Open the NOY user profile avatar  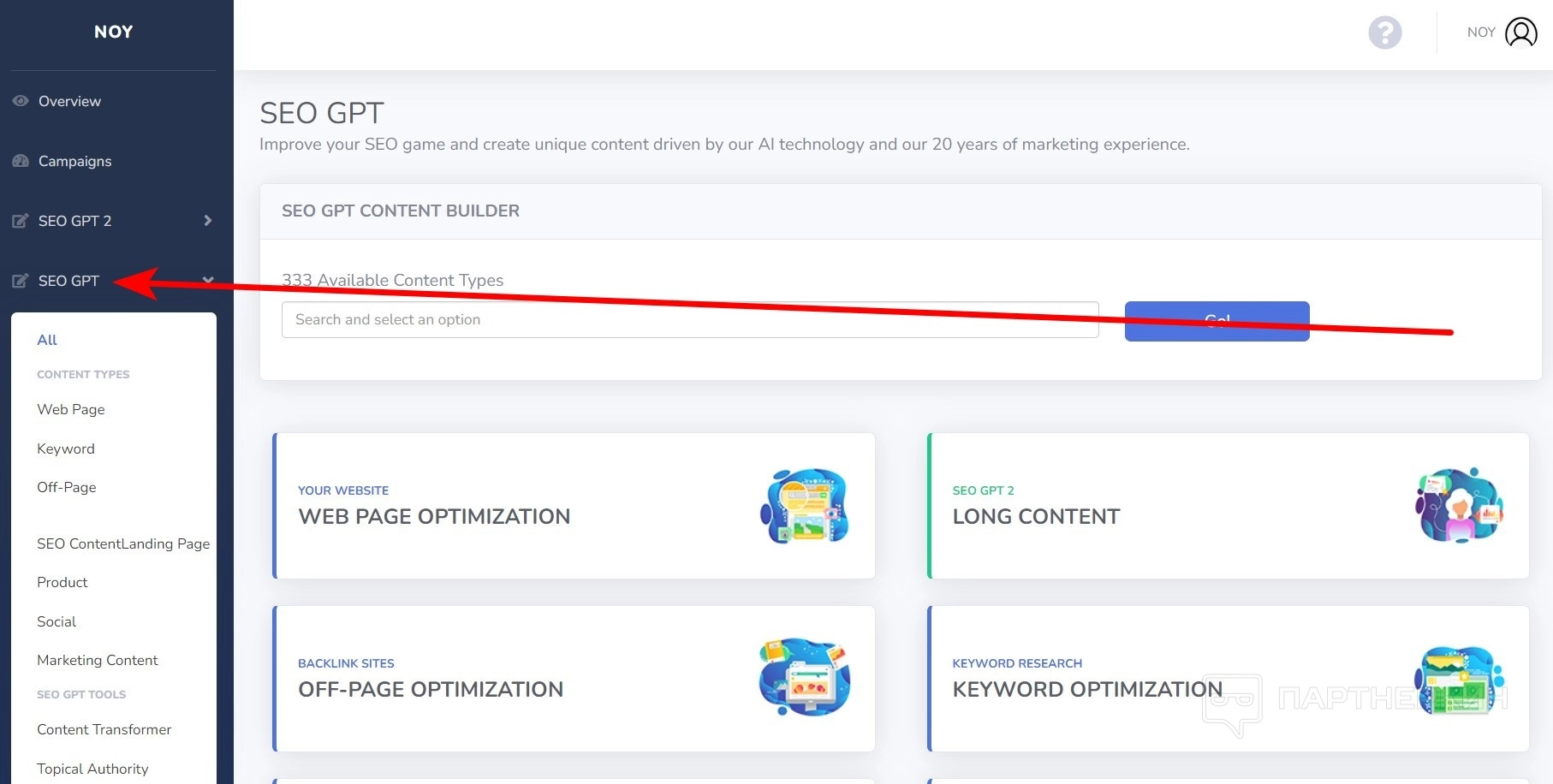pyautogui.click(x=1521, y=33)
